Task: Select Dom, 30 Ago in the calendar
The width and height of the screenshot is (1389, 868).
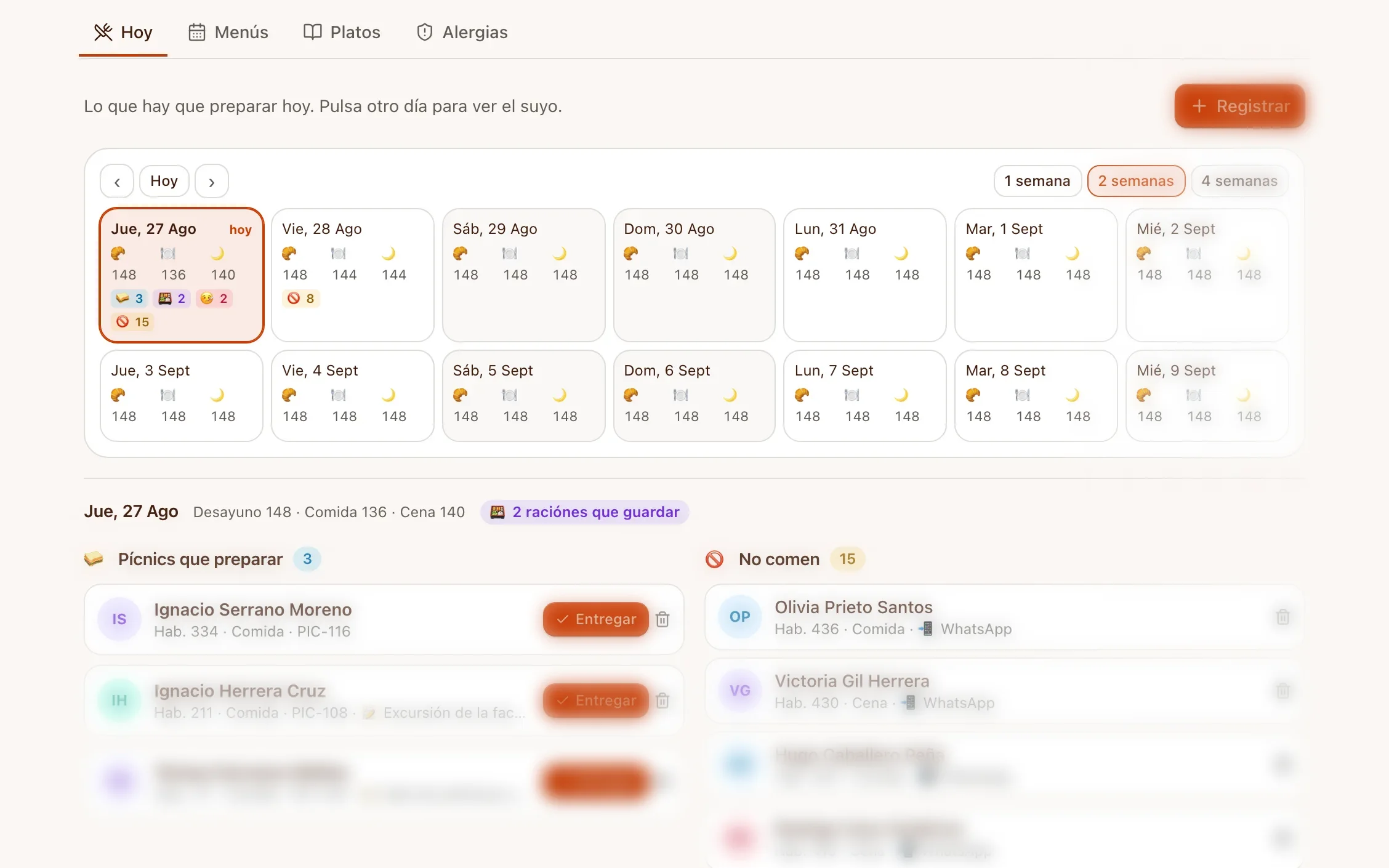Action: (x=694, y=275)
